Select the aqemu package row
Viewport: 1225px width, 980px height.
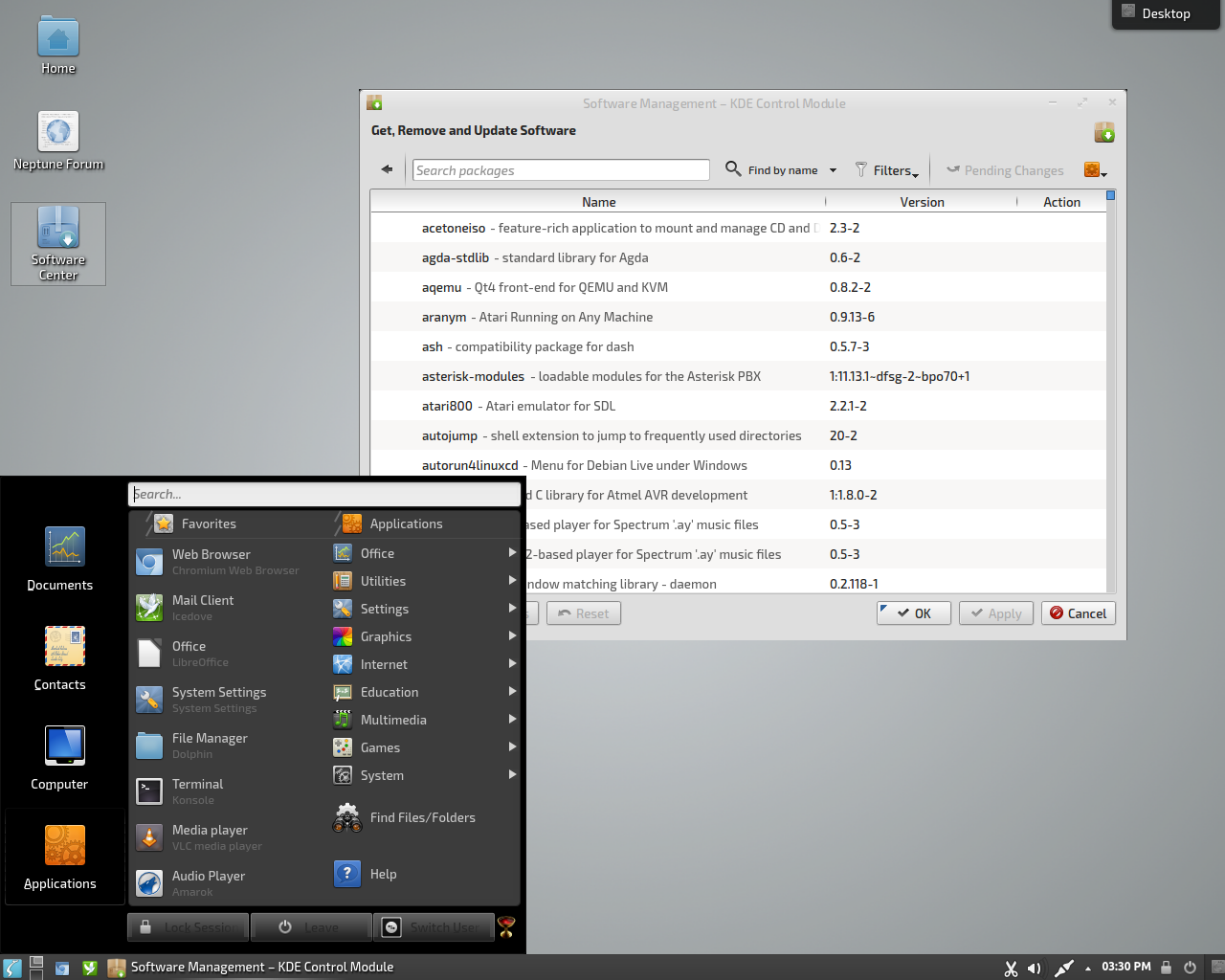[738, 287]
